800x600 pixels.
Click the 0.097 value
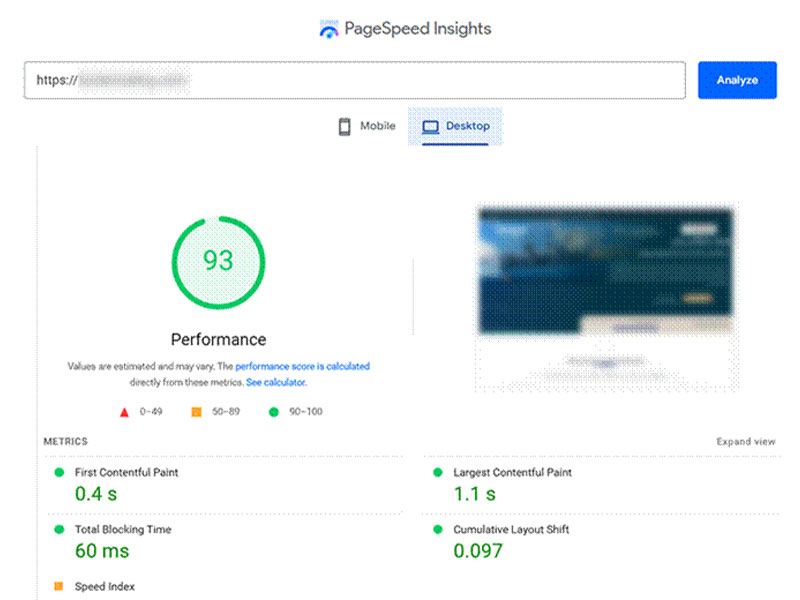coord(478,551)
